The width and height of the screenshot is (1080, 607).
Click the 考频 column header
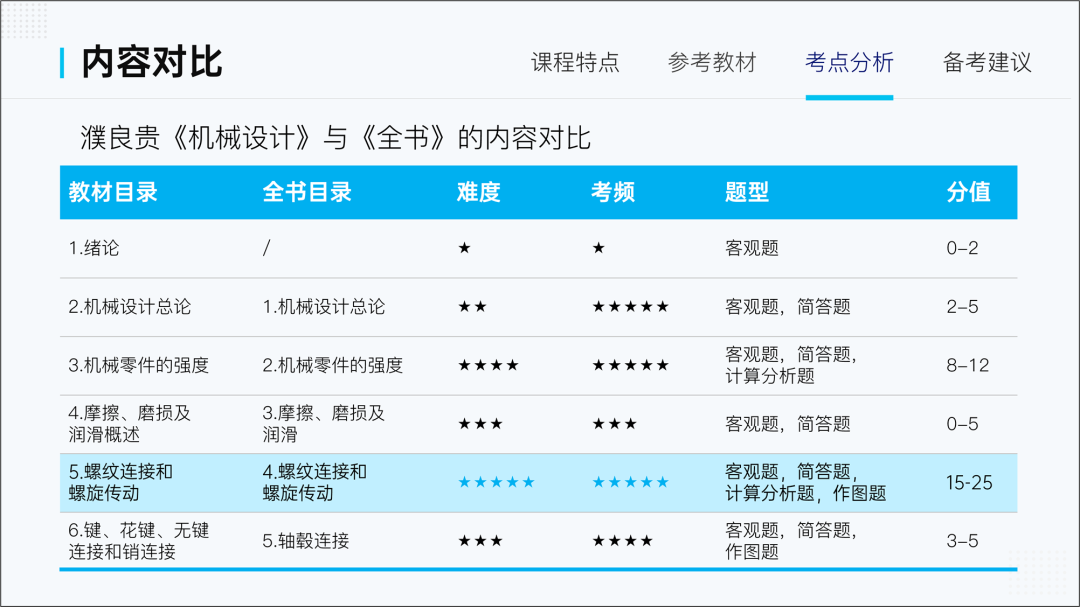tap(613, 192)
